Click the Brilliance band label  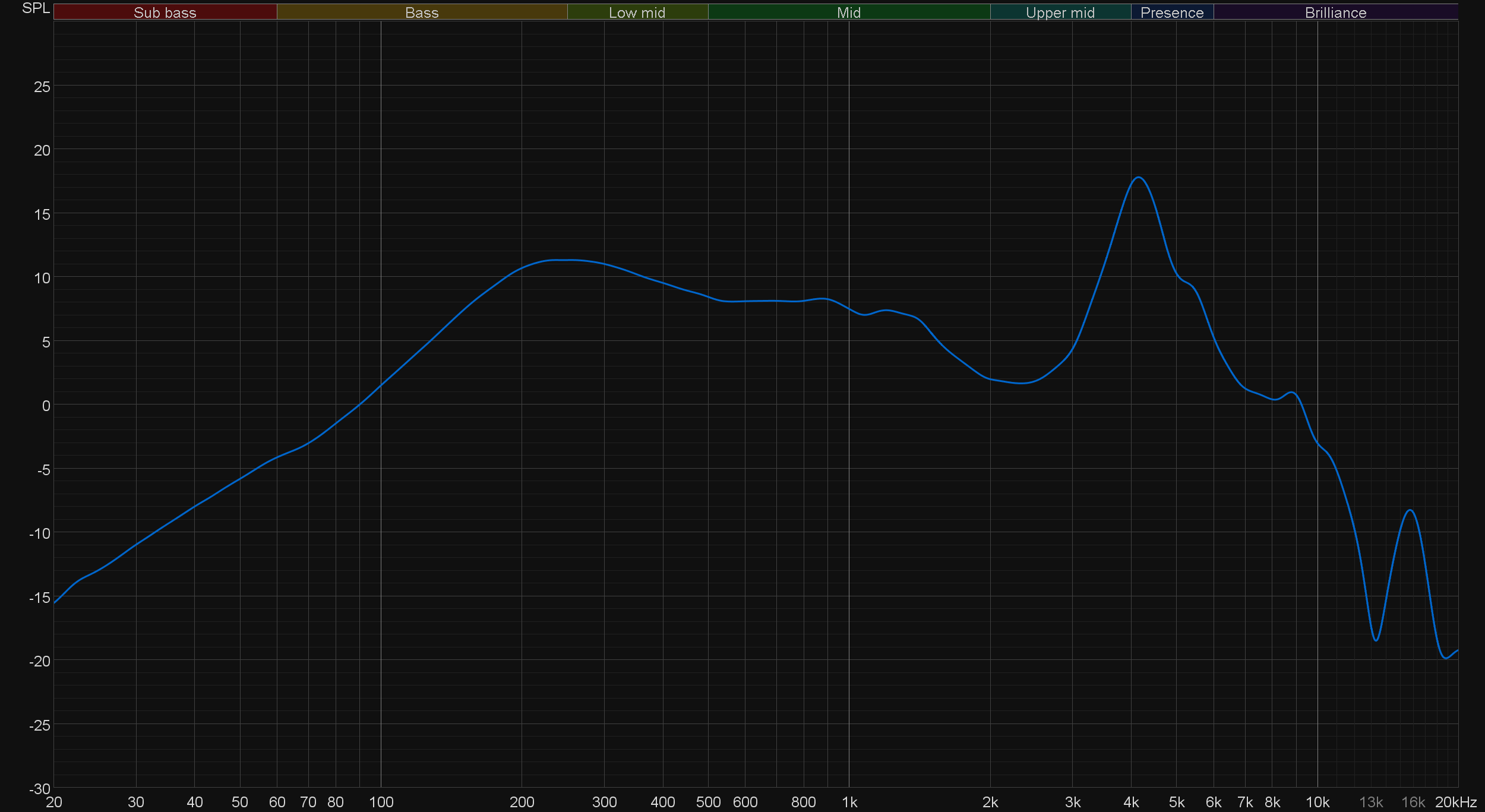pos(1335,12)
